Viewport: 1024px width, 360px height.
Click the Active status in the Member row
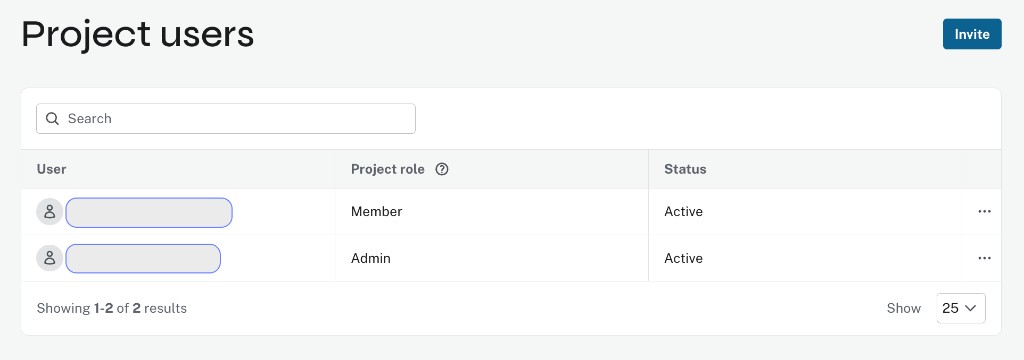tap(684, 212)
